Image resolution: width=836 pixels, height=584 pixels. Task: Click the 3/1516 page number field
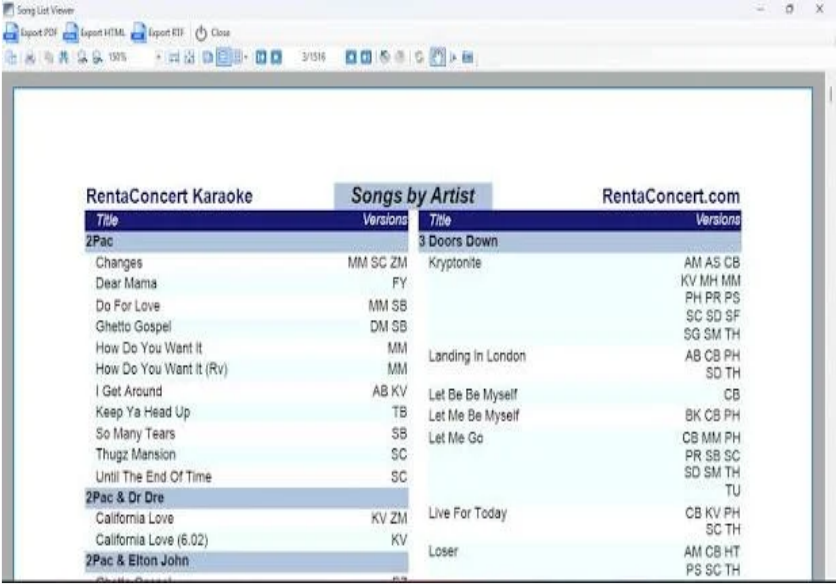(x=314, y=57)
